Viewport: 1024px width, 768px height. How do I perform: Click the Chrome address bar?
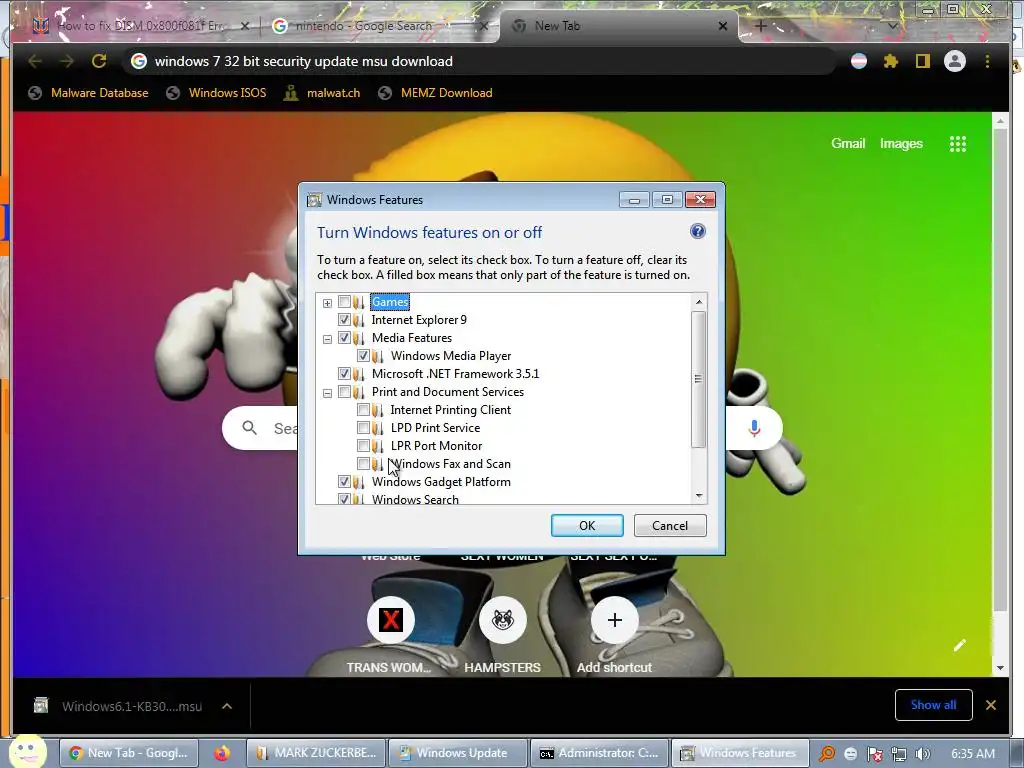[x=480, y=61]
